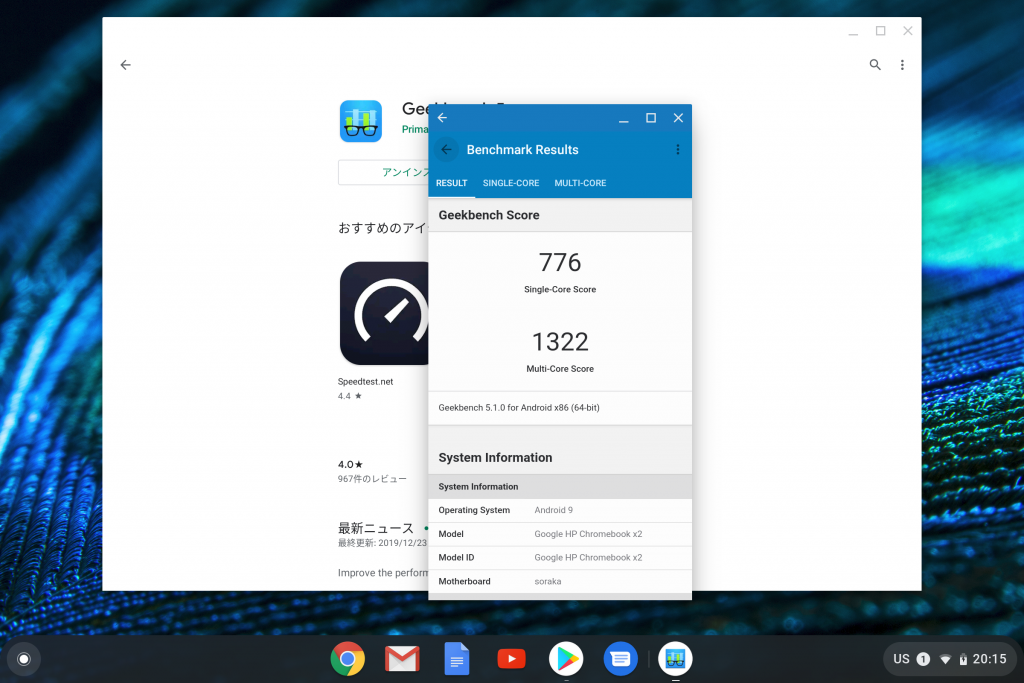
Task: Click the Wi-Fi status icon in tray
Action: pyautogui.click(x=945, y=659)
